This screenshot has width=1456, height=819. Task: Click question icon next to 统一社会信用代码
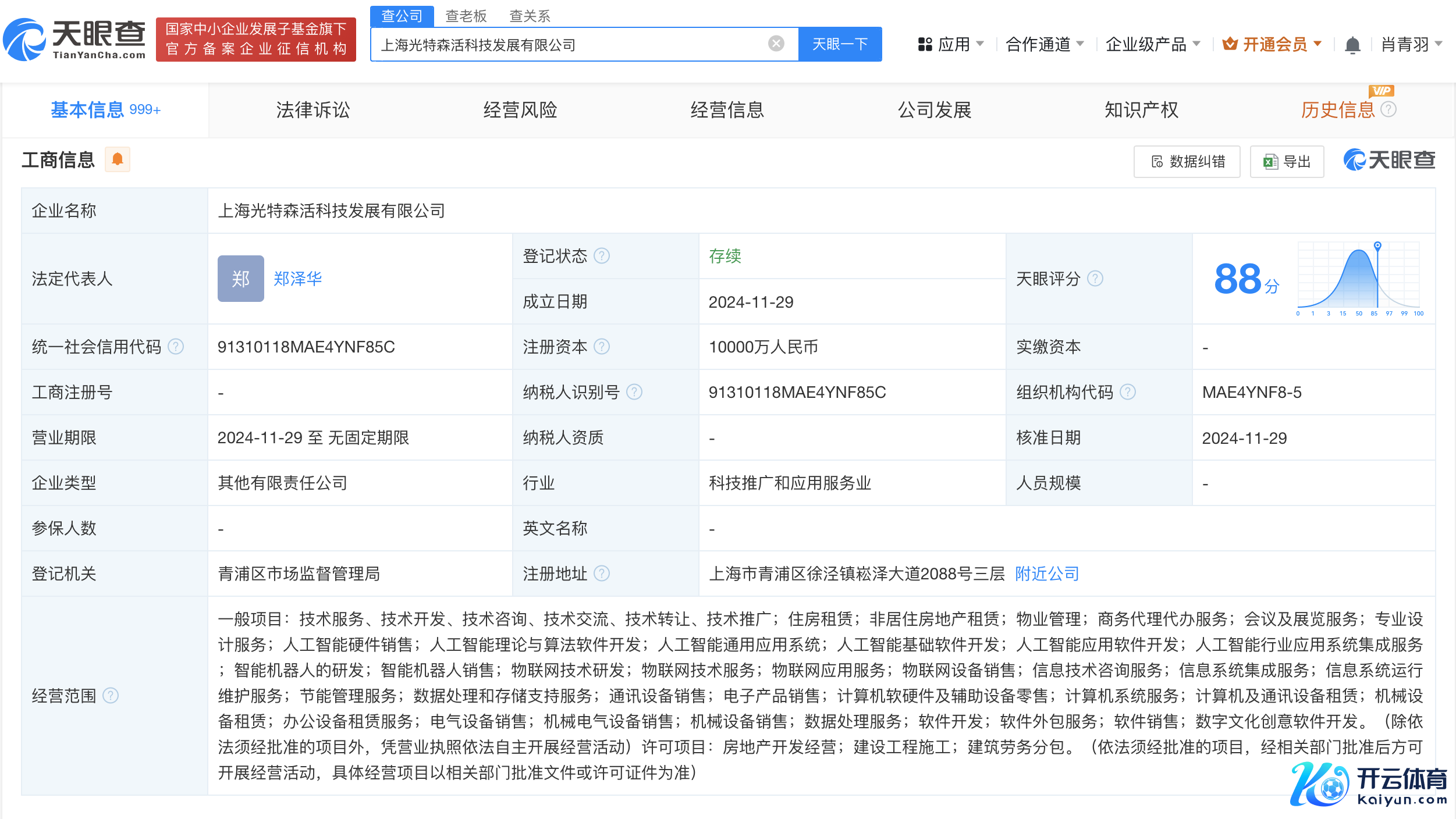tap(176, 347)
